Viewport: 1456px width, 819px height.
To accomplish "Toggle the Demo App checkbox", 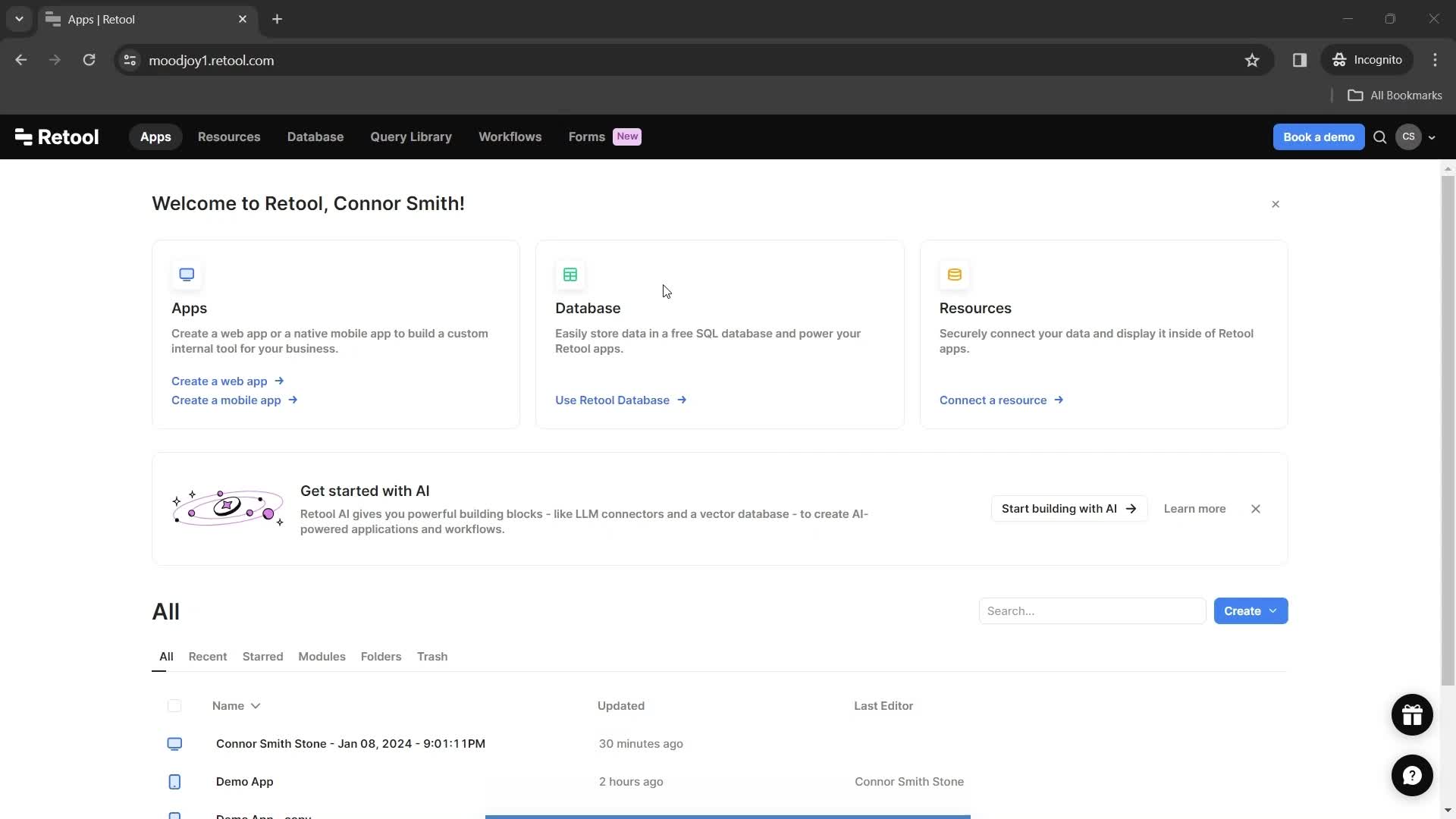I will pos(175,781).
